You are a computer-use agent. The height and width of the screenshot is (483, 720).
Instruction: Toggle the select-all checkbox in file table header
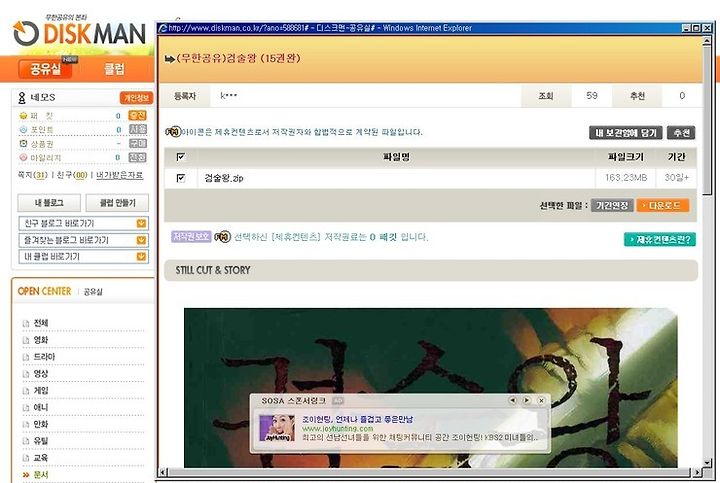coord(181,157)
